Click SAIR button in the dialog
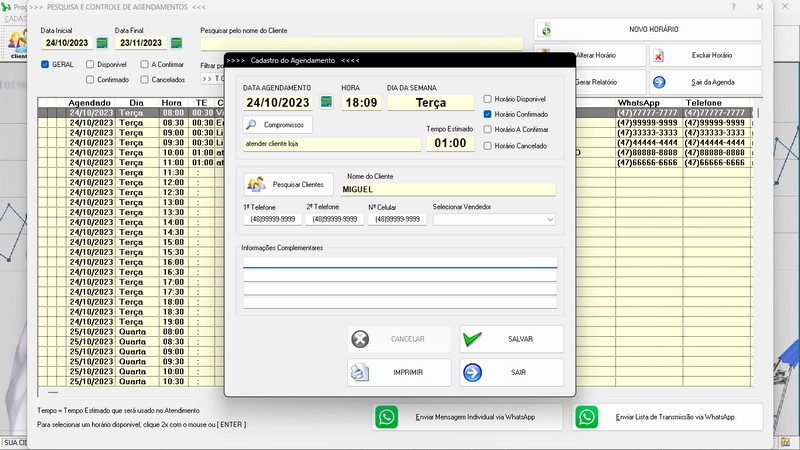 click(x=512, y=372)
